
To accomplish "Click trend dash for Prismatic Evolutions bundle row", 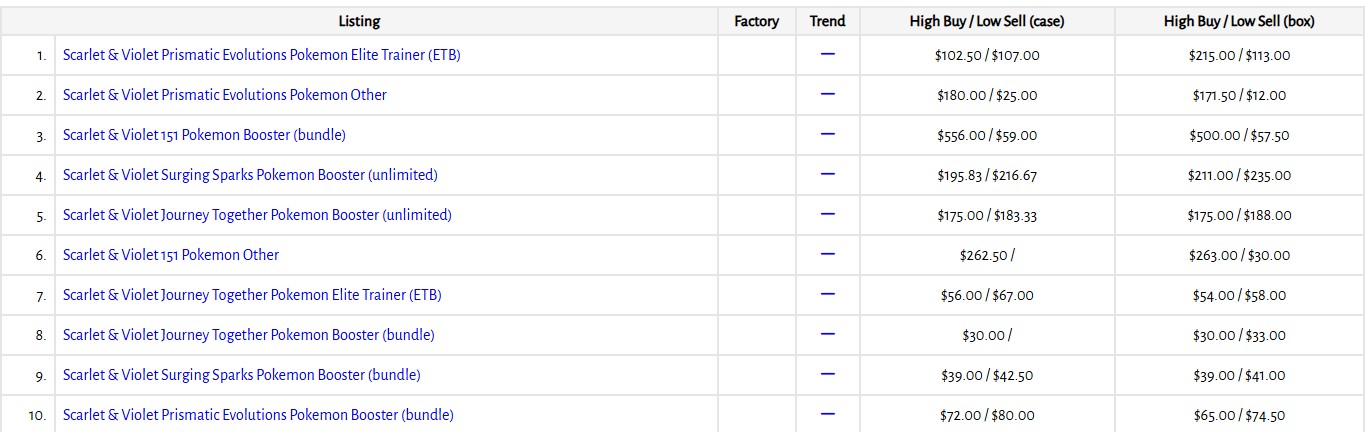I will [x=827, y=414].
